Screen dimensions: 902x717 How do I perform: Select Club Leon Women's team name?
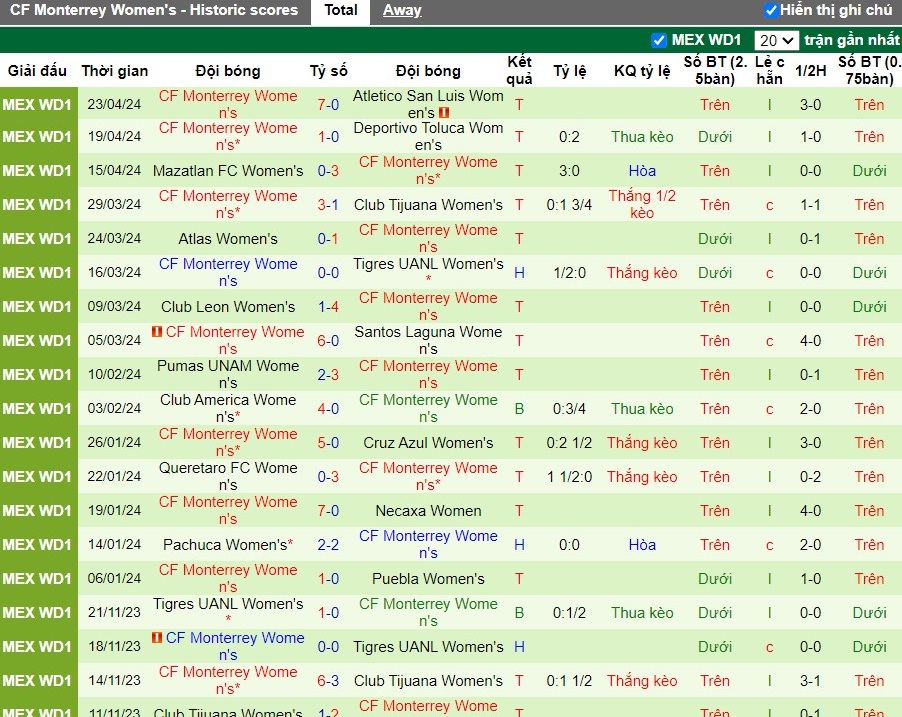coord(228,307)
